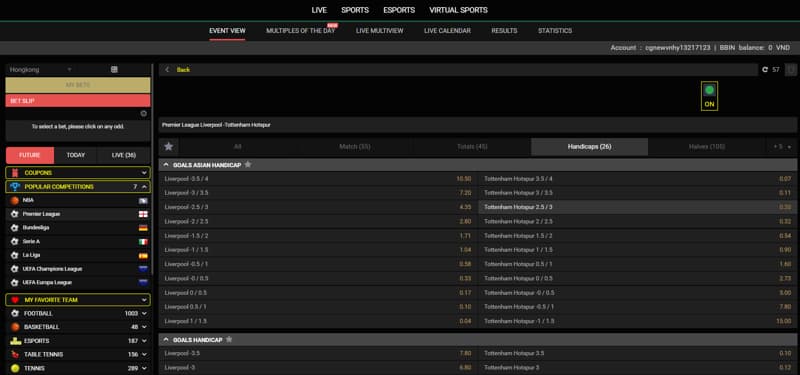Expand the Coupons section chevron
This screenshot has height=375, width=800.
(144, 173)
